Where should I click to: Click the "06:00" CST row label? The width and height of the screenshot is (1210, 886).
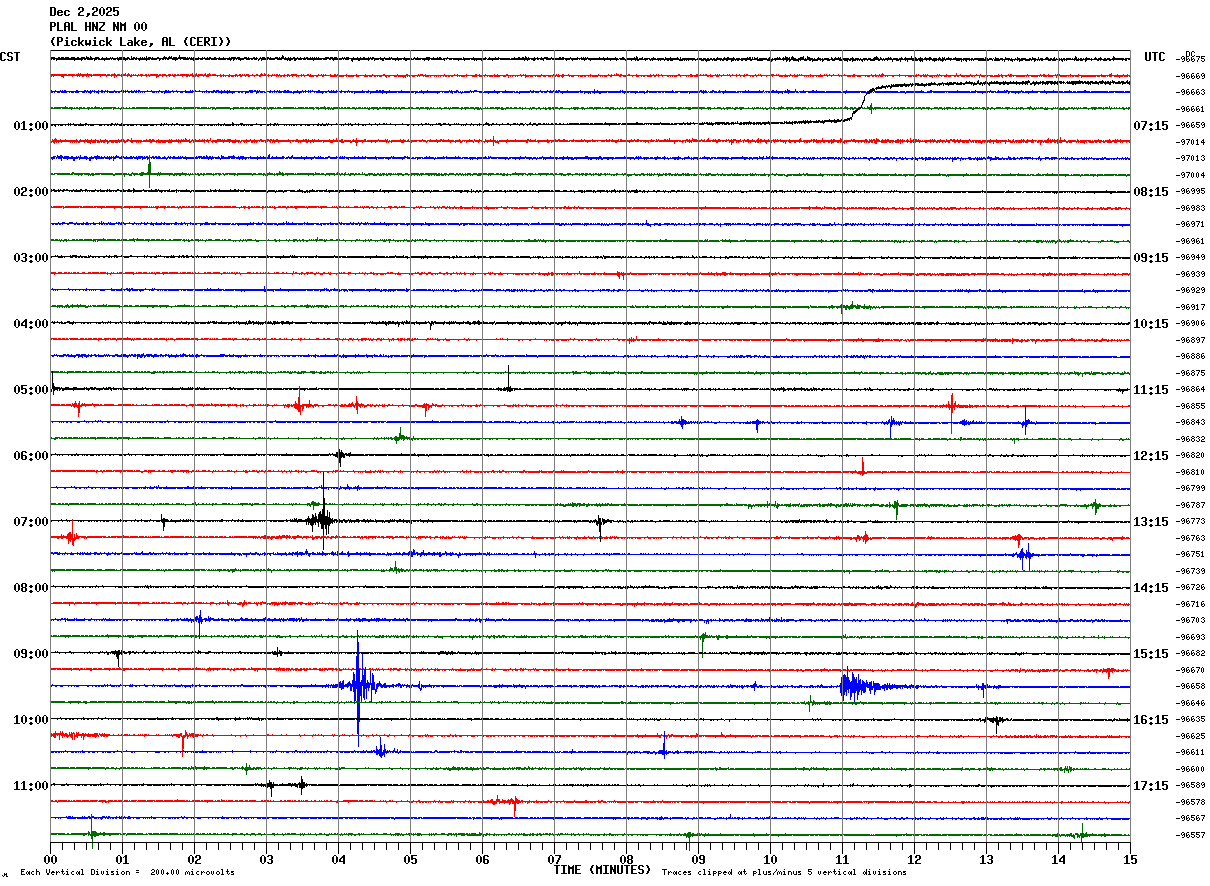[x=31, y=456]
